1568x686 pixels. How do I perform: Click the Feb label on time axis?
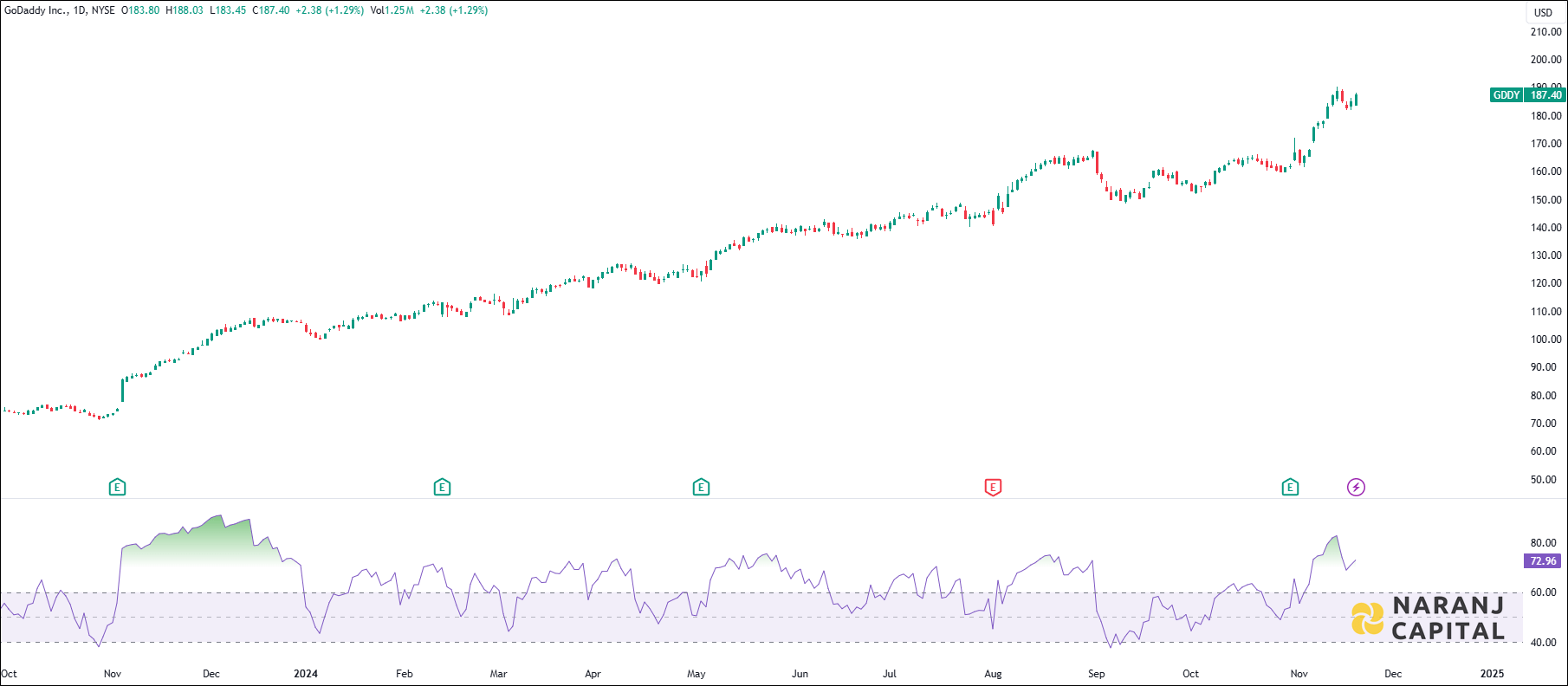[405, 674]
